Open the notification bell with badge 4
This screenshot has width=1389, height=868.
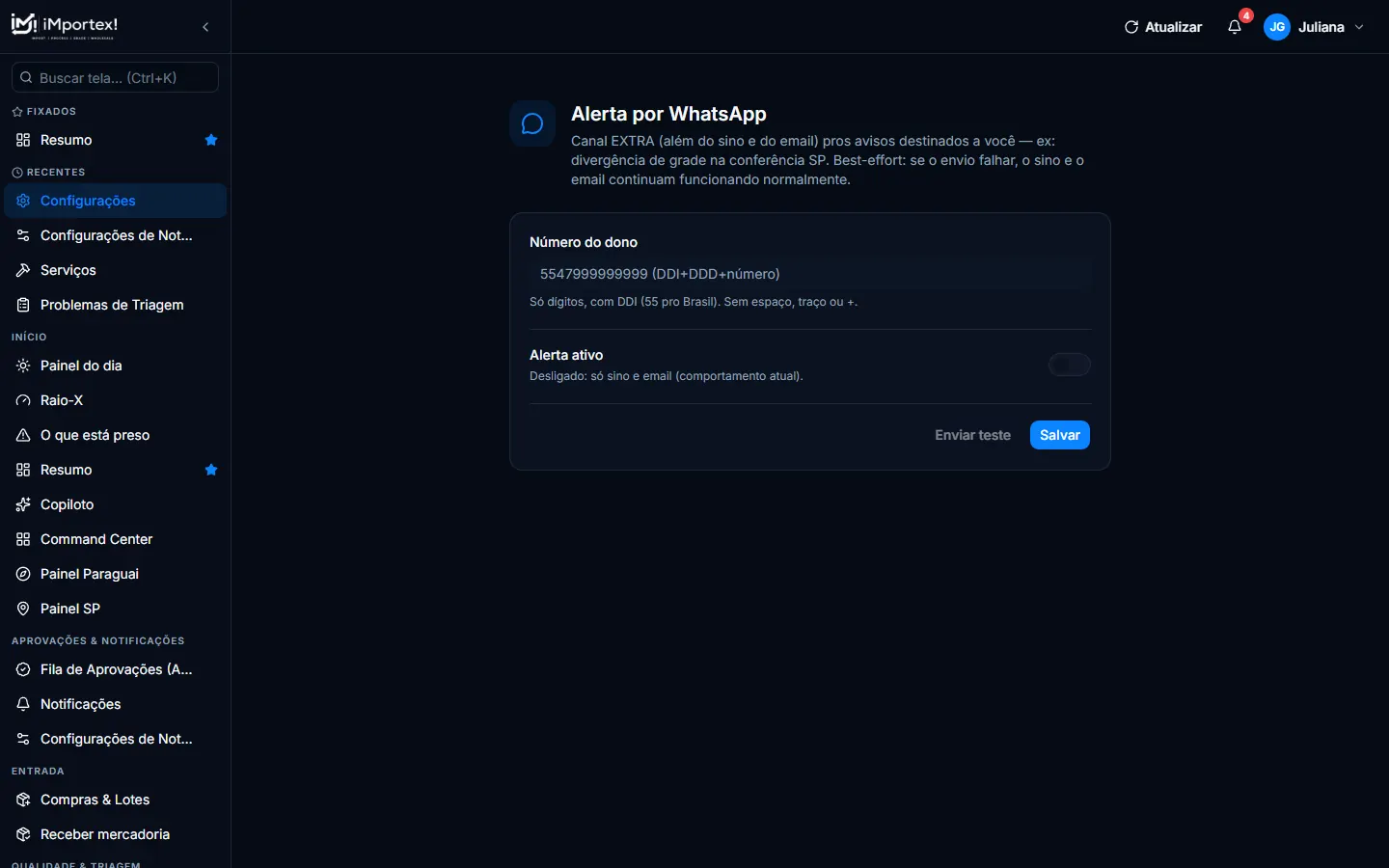point(1235,27)
